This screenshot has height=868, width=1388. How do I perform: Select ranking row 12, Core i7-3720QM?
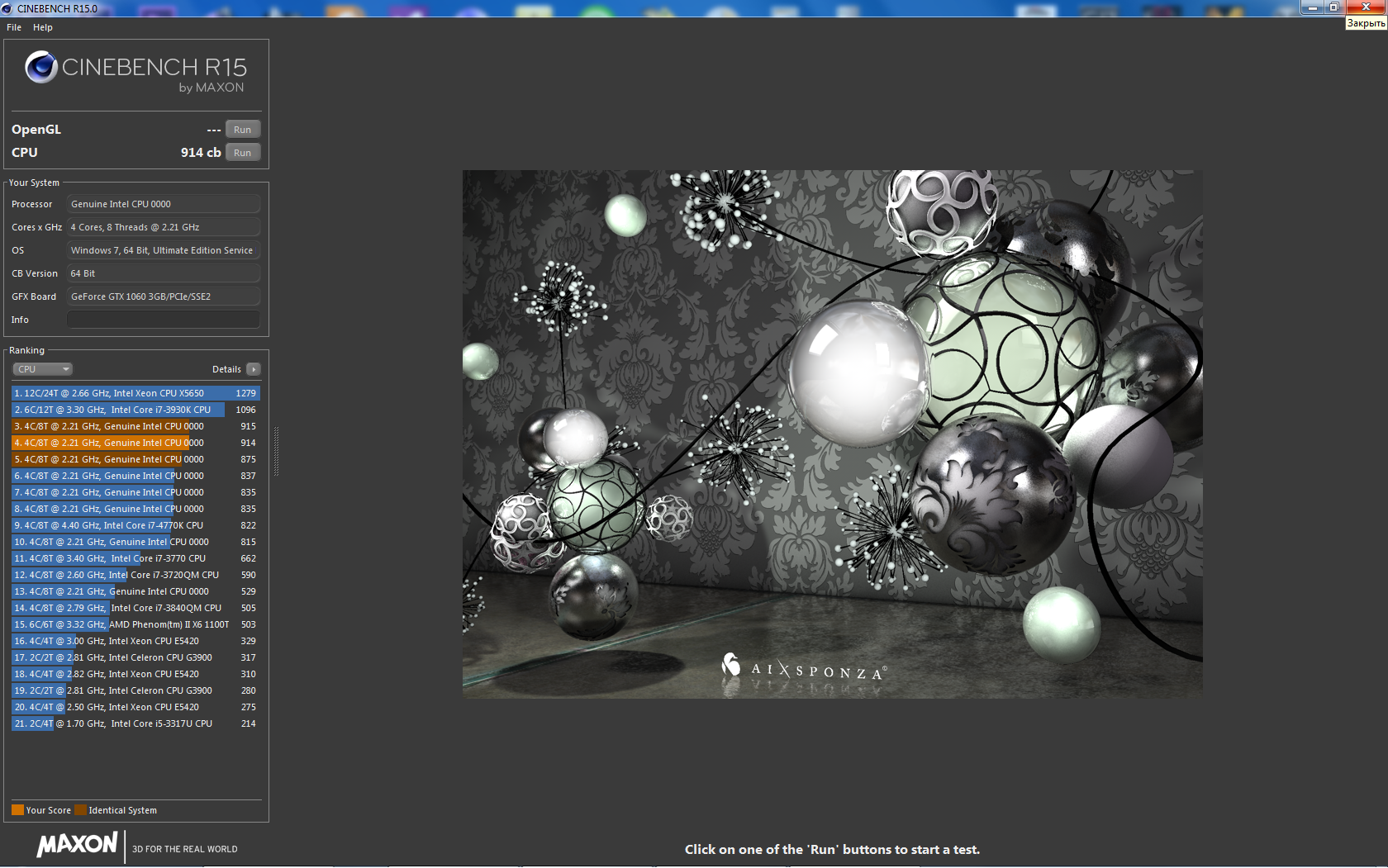coord(135,575)
